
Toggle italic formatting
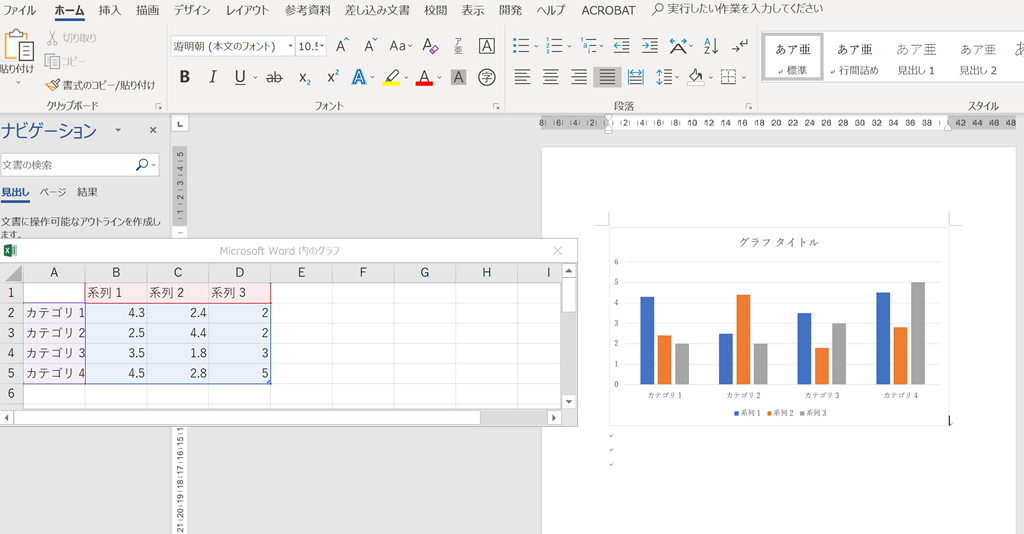[212, 77]
